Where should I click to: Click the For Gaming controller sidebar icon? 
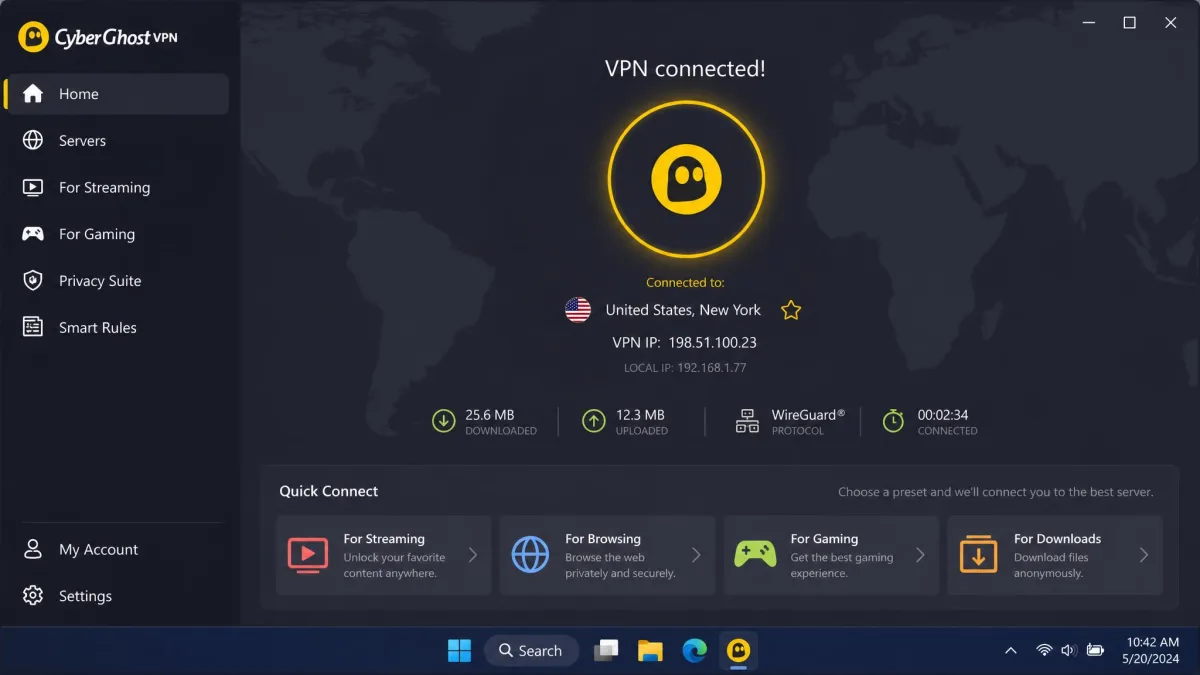coord(33,234)
